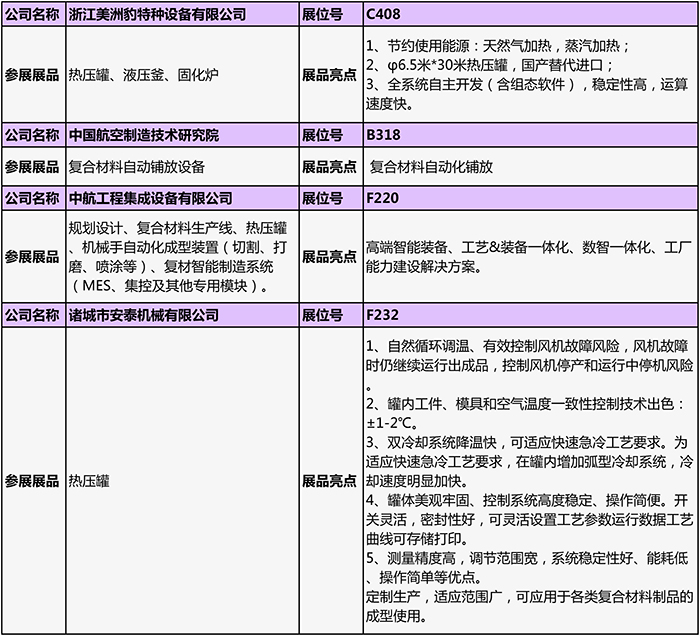Select company name 诸城市安泰机械有限公司
Image resolution: width=700 pixels, height=636 pixels.
tap(144, 315)
